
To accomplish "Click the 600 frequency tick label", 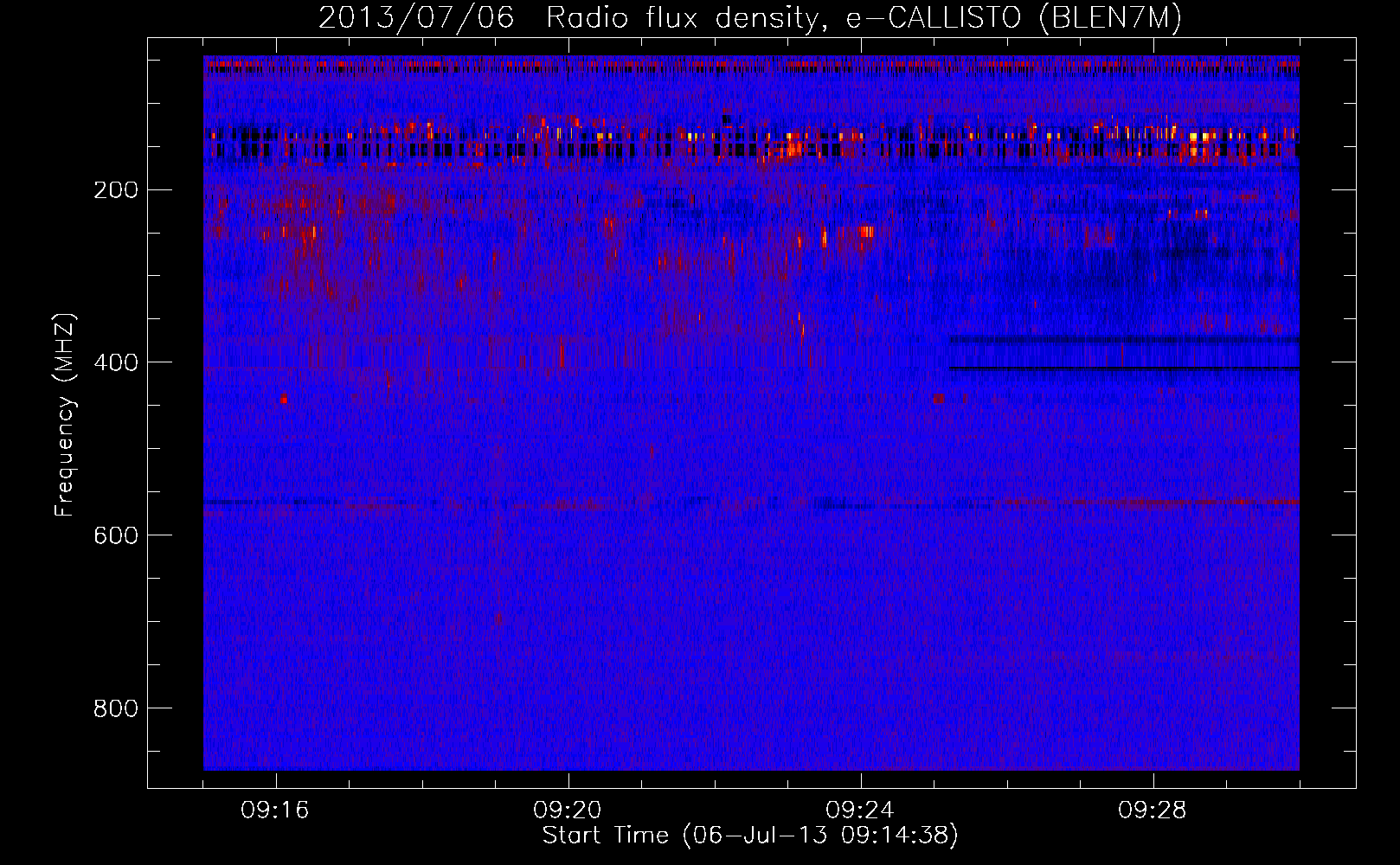I will [x=115, y=535].
